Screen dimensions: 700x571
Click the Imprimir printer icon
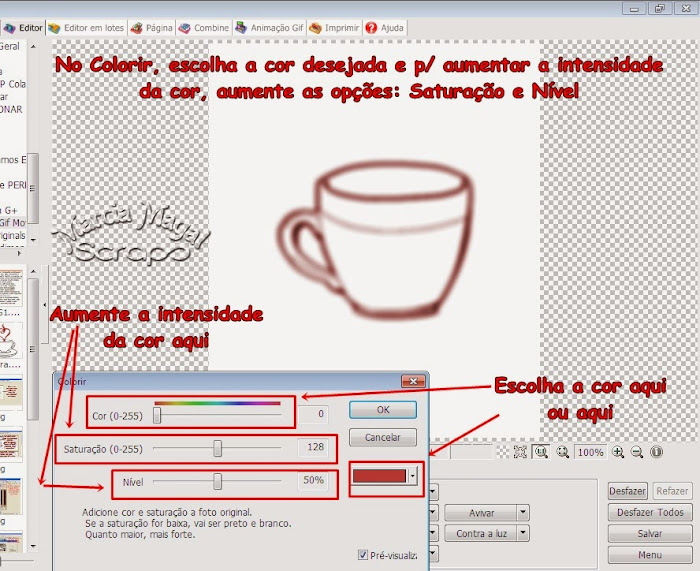pyautogui.click(x=315, y=28)
